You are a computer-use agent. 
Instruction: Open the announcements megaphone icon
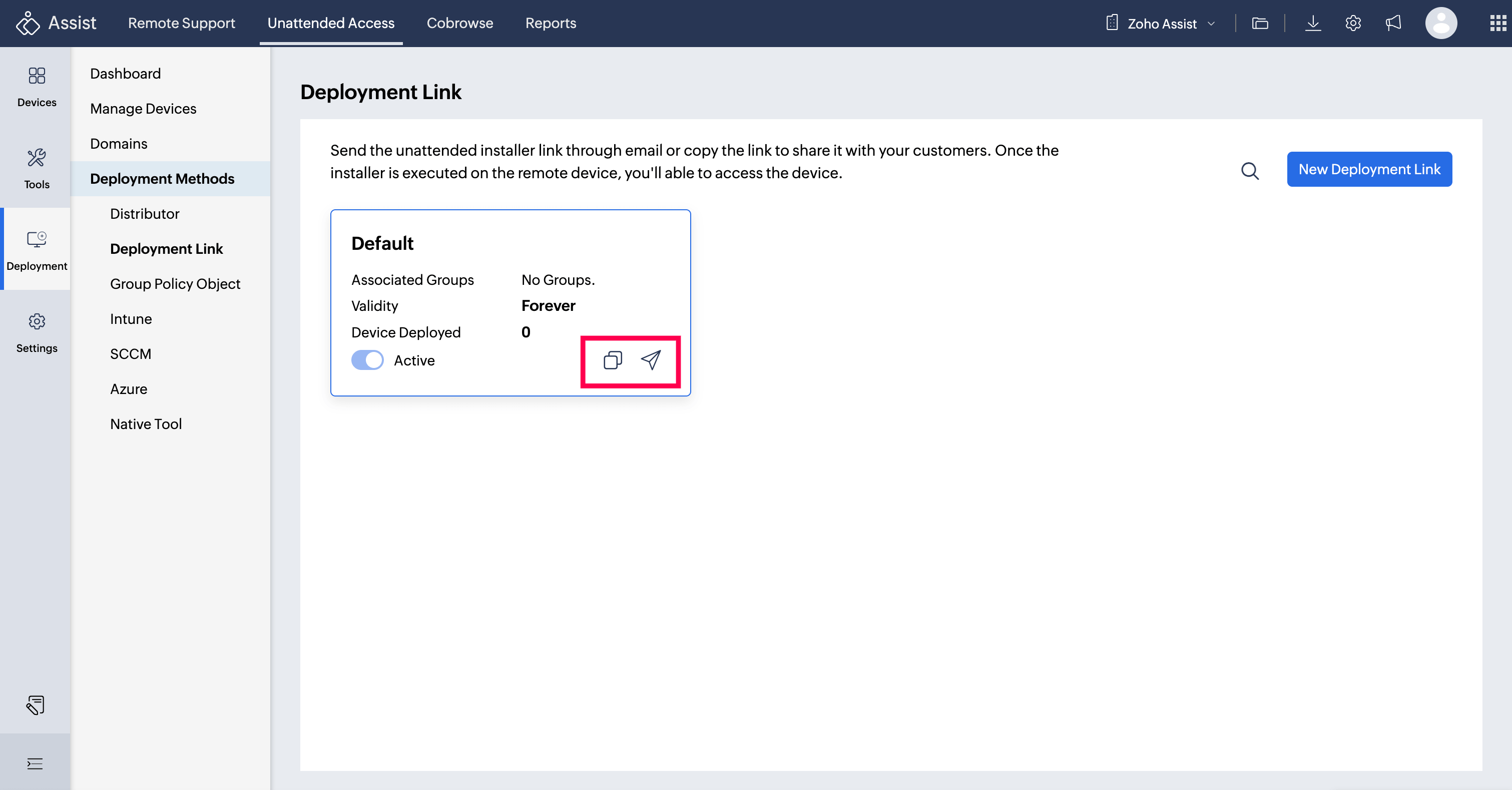pos(1393,24)
